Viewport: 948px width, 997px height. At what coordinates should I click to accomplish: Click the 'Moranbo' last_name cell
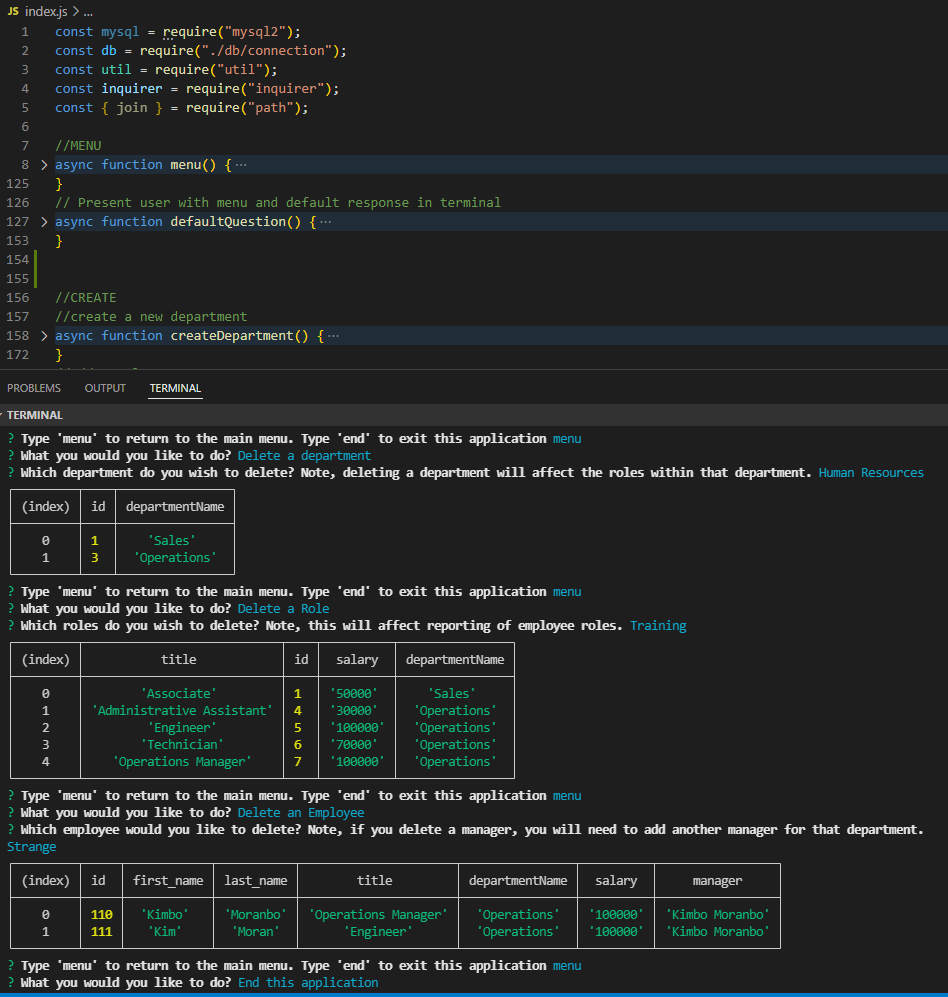point(256,914)
